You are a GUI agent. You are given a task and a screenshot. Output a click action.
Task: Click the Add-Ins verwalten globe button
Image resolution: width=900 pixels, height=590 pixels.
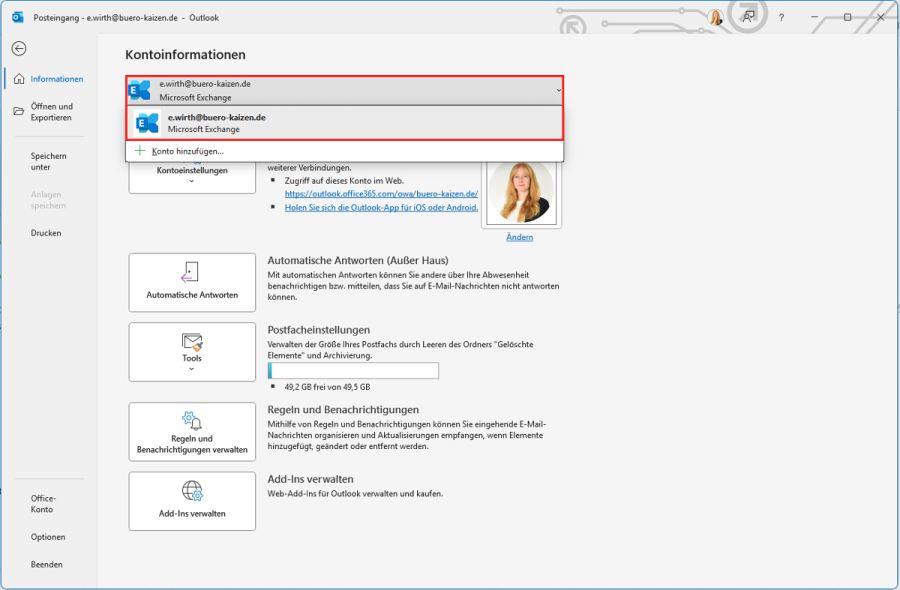(x=192, y=500)
